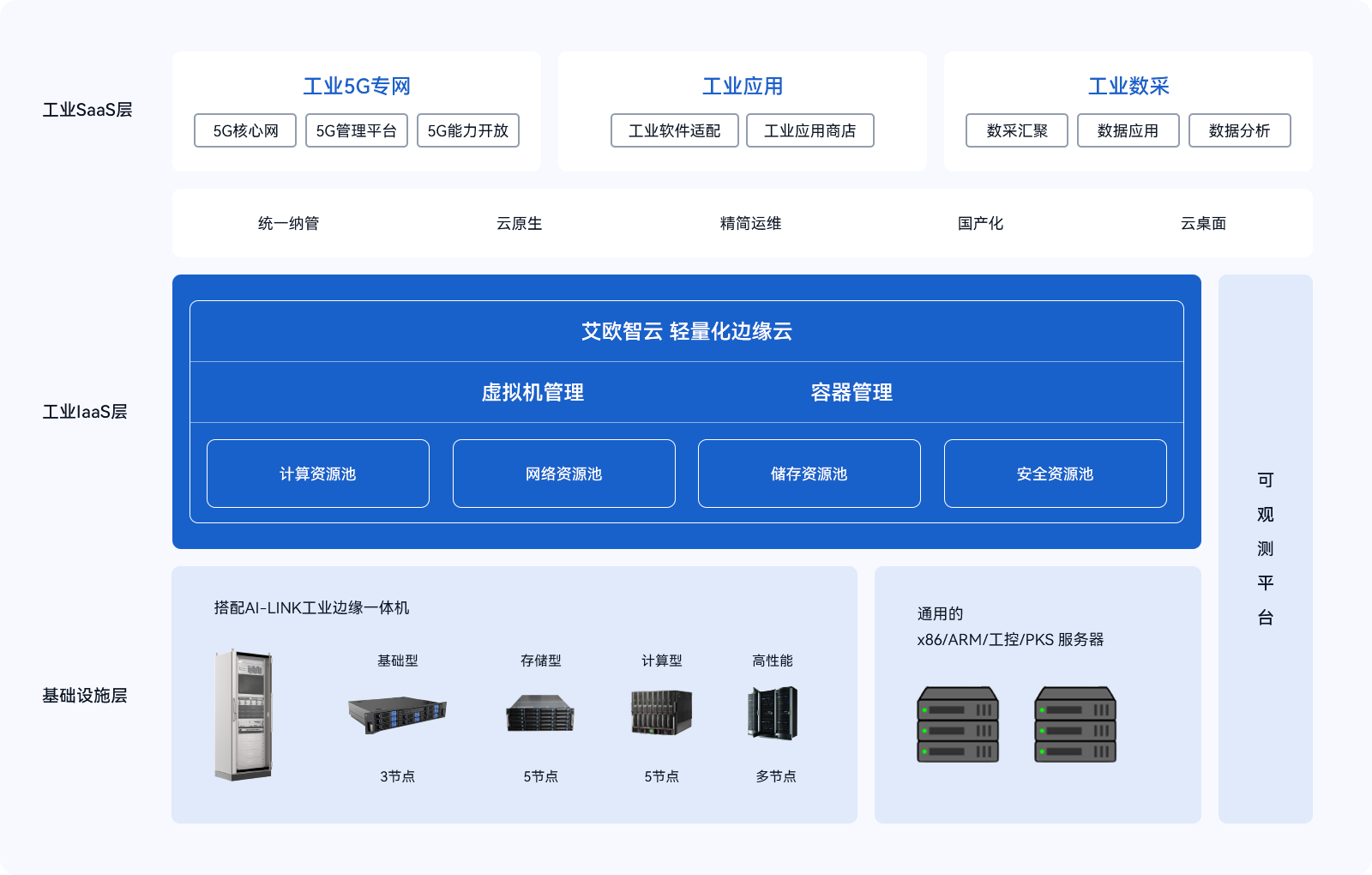The height and width of the screenshot is (875, 1372).
Task: Select the 云原生 tab label
Action: [x=520, y=224]
